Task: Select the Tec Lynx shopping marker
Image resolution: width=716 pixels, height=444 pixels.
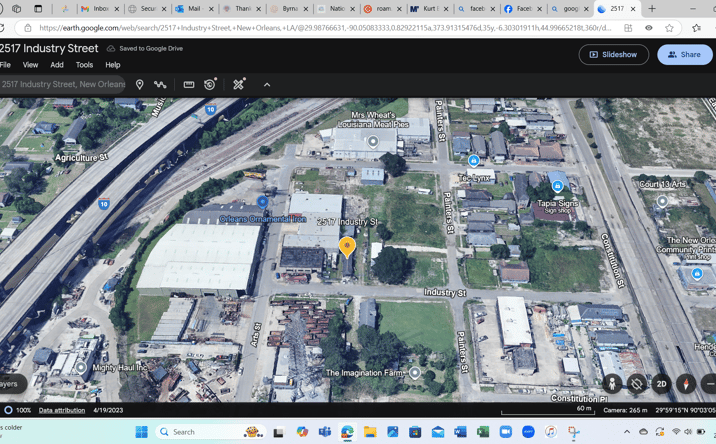Action: (474, 160)
